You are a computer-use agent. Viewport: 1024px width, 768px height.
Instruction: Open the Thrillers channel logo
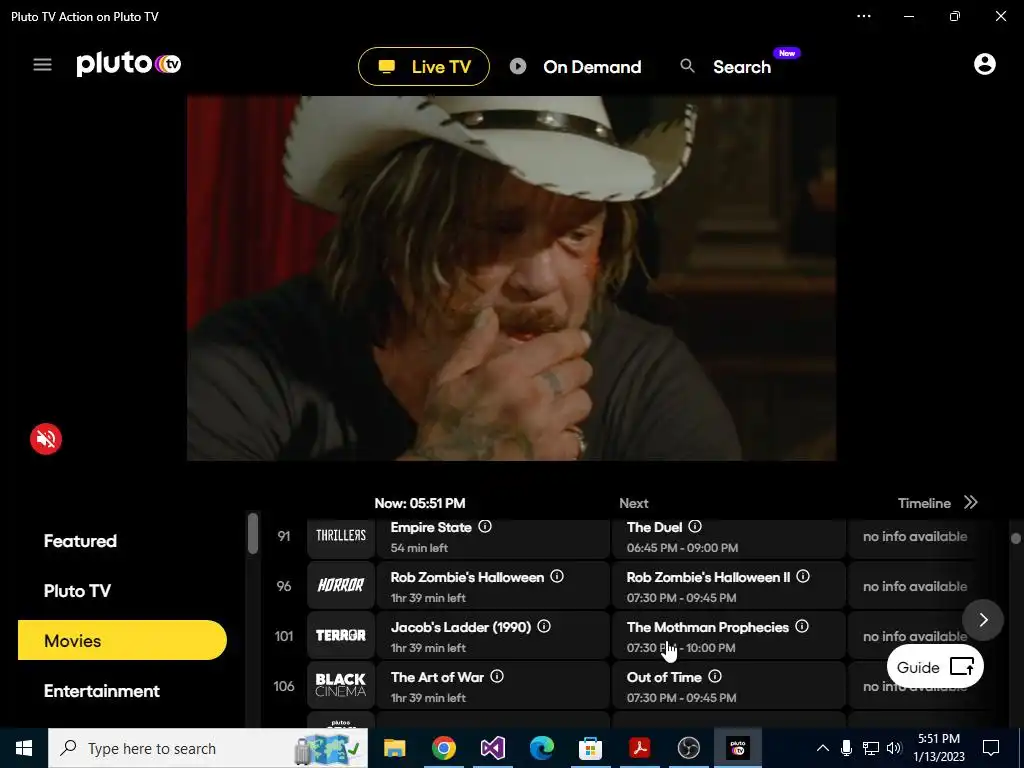[x=341, y=536]
